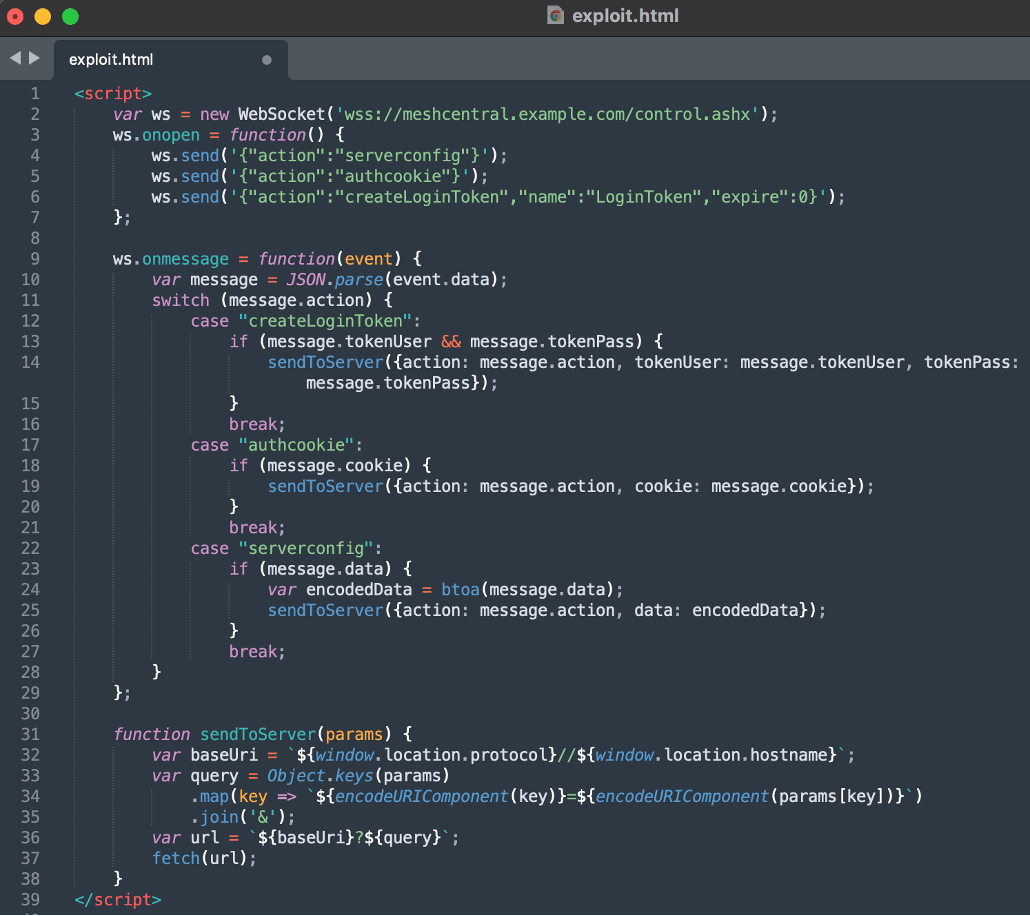The height and width of the screenshot is (916, 1030).
Task: Click the back navigation arrow beside tabs
Action: tap(15, 58)
